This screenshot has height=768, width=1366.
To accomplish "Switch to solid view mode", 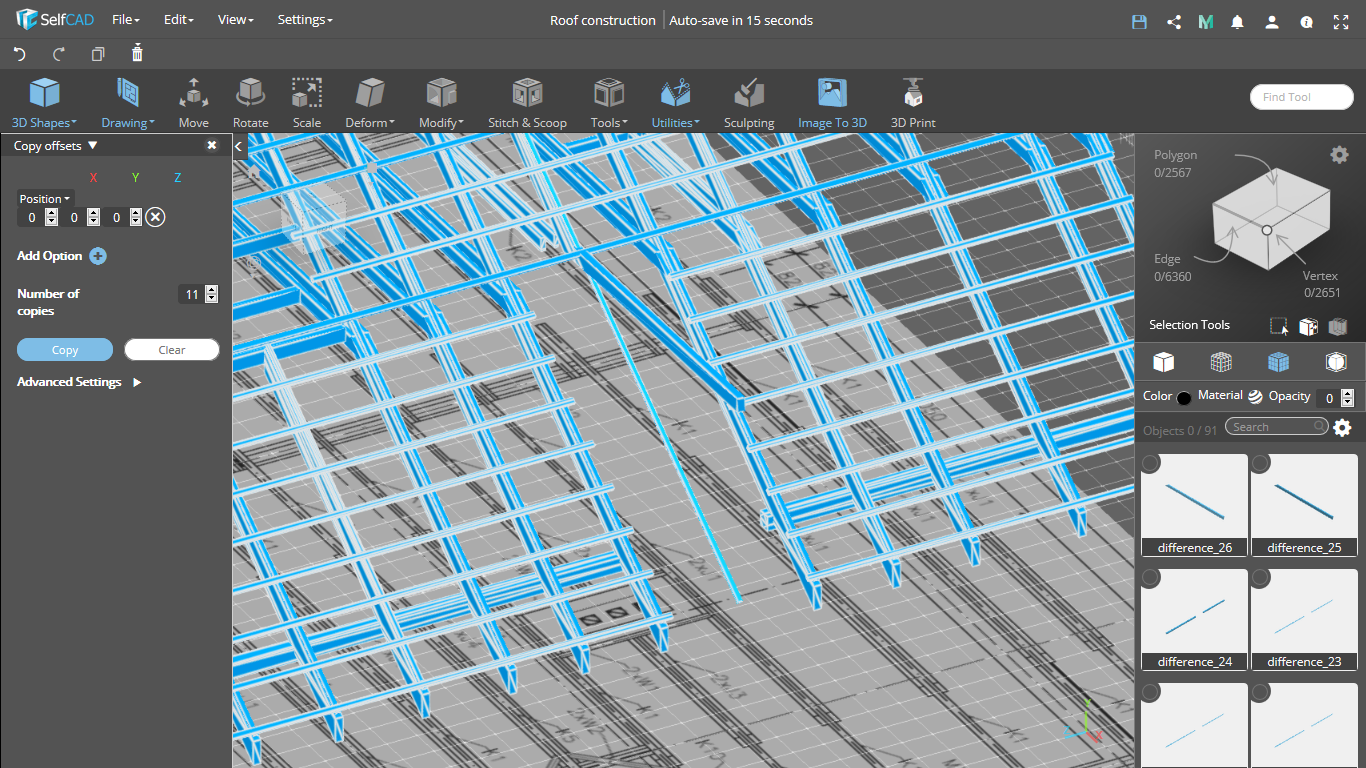I will click(x=1163, y=362).
